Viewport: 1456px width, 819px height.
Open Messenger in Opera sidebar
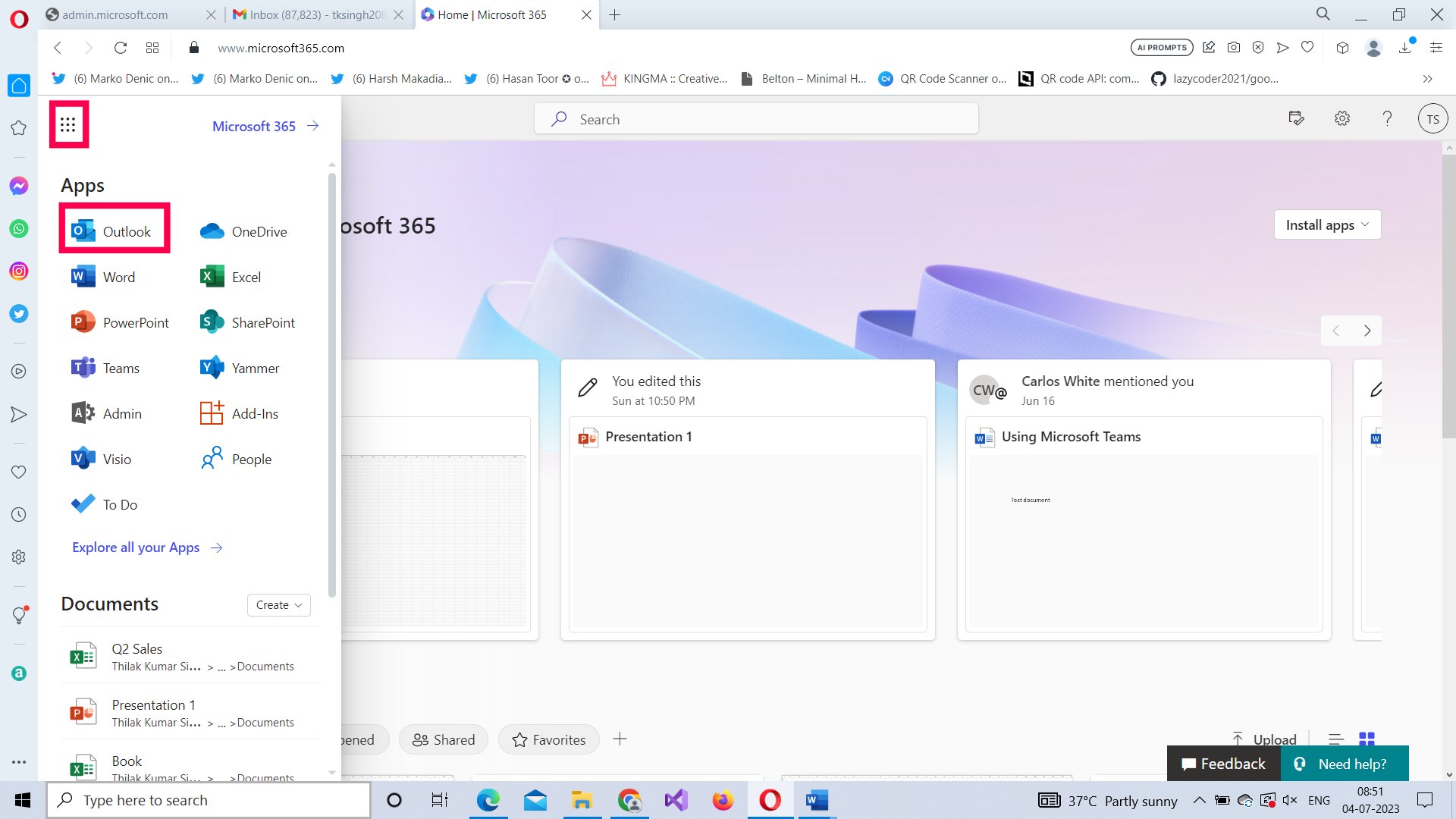click(19, 186)
